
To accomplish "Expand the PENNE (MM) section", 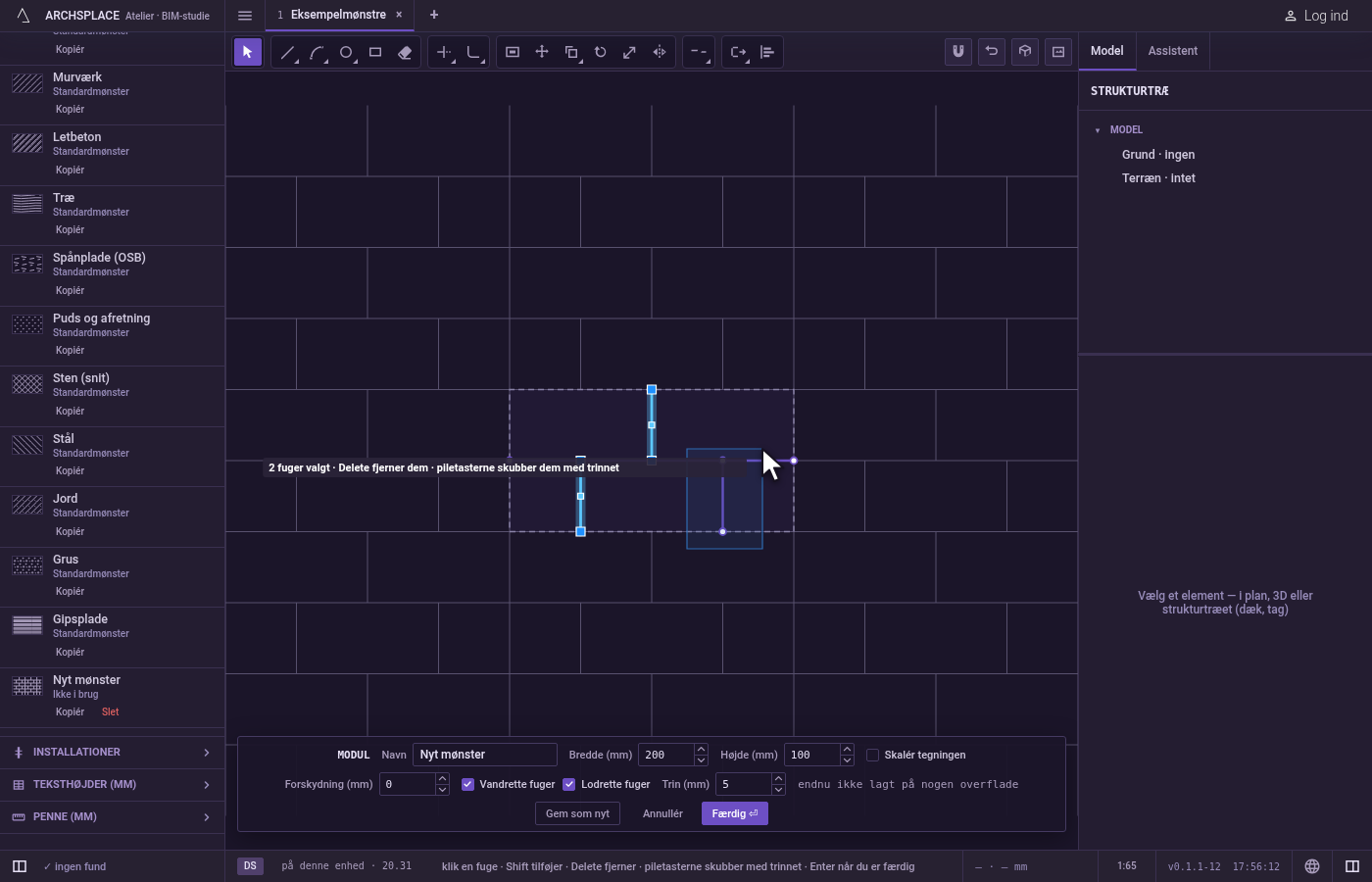I will [112, 817].
